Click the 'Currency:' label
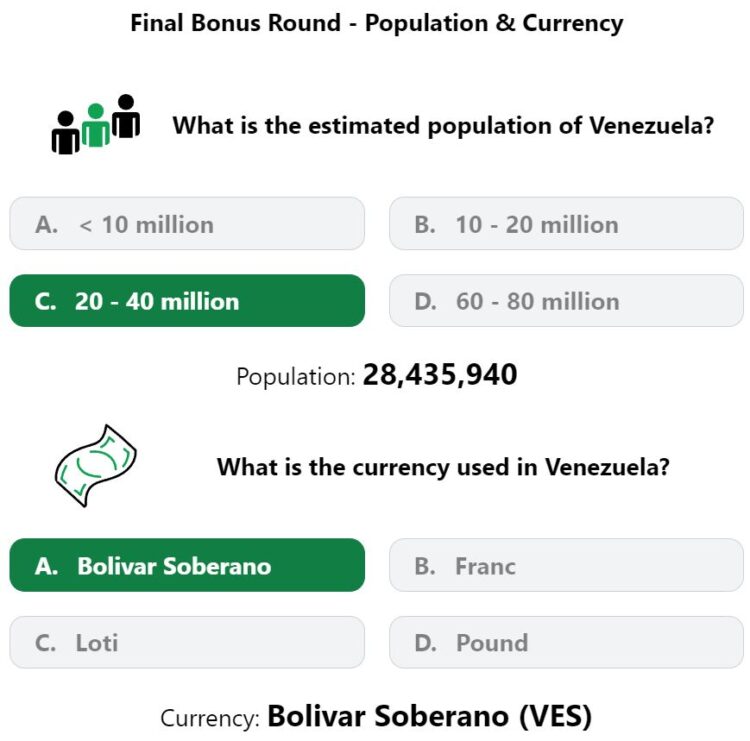This screenshot has width=750, height=741. (210, 719)
